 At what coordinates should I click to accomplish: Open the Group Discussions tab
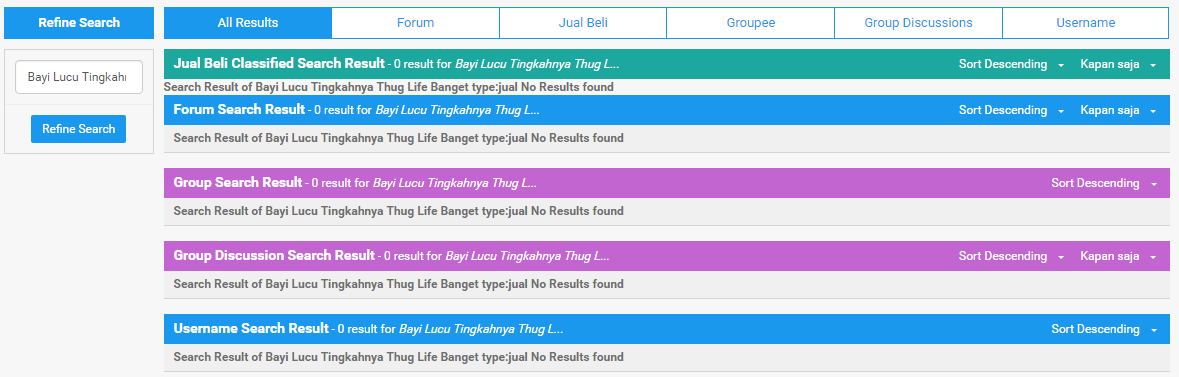coord(918,23)
